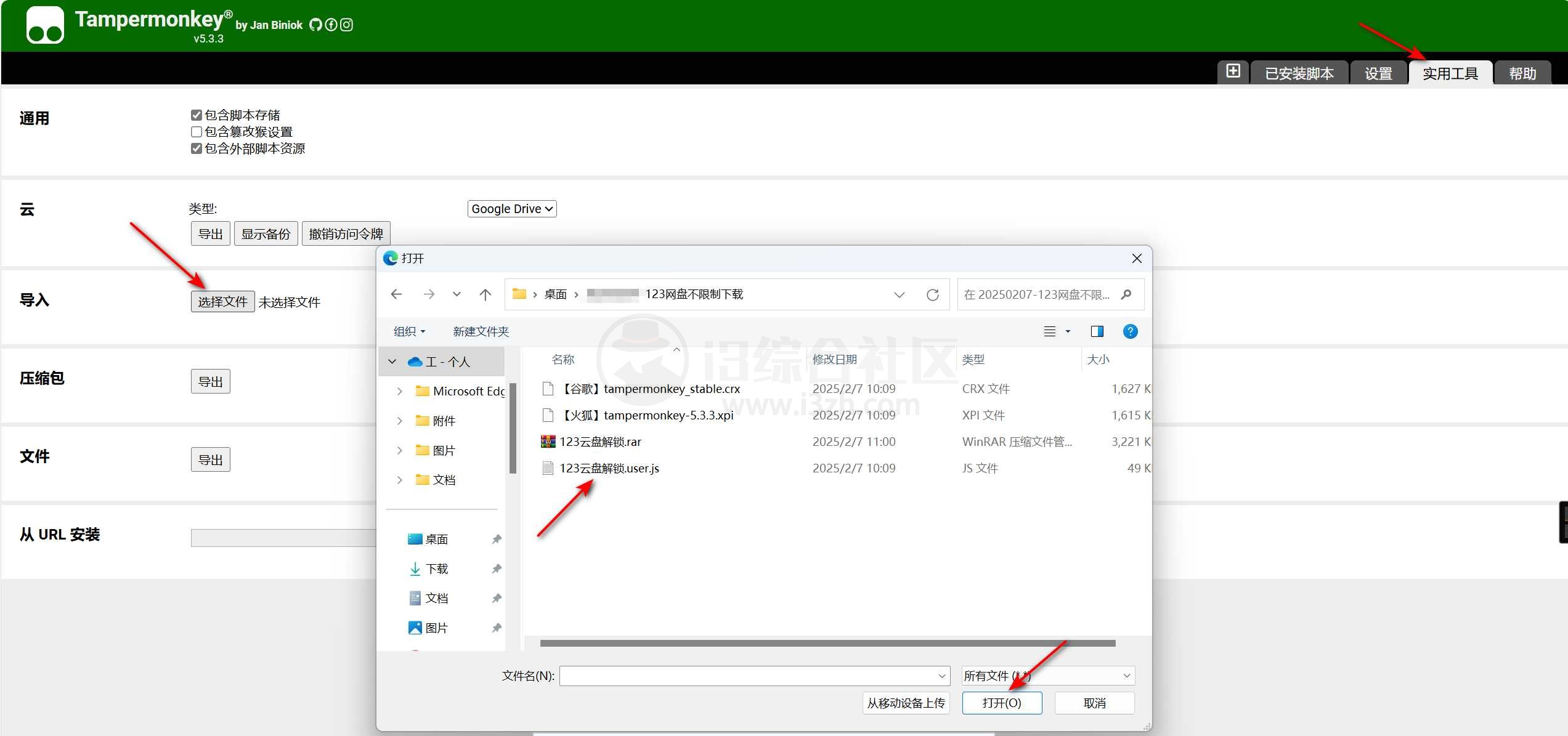Expand the 文档 tree folder node
This screenshot has height=736, width=1568.
point(399,480)
